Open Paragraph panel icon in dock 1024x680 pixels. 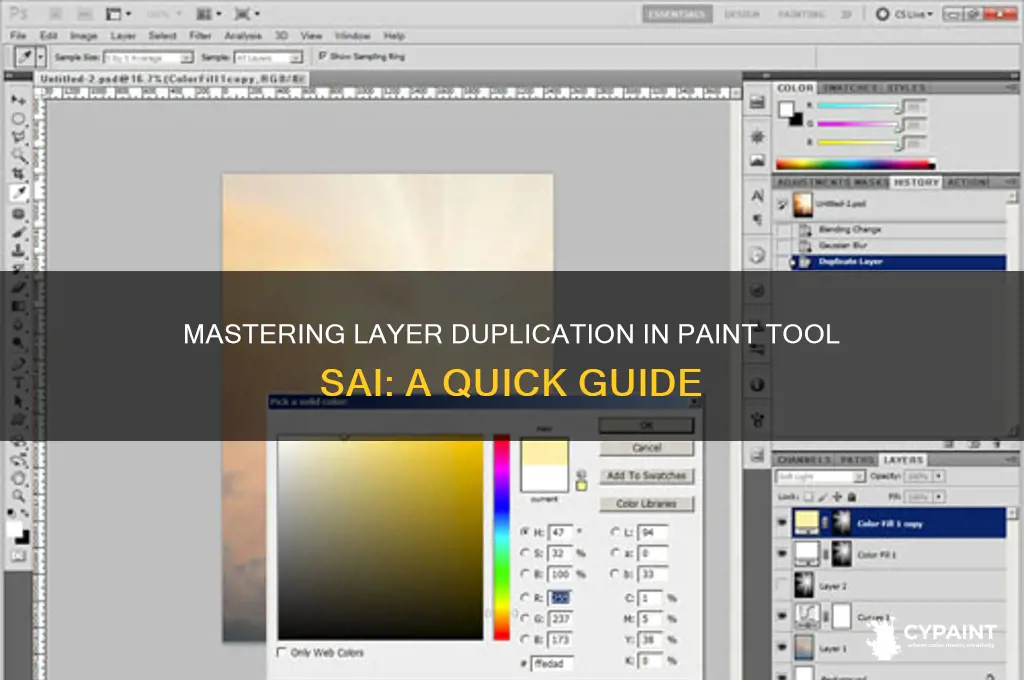click(758, 220)
